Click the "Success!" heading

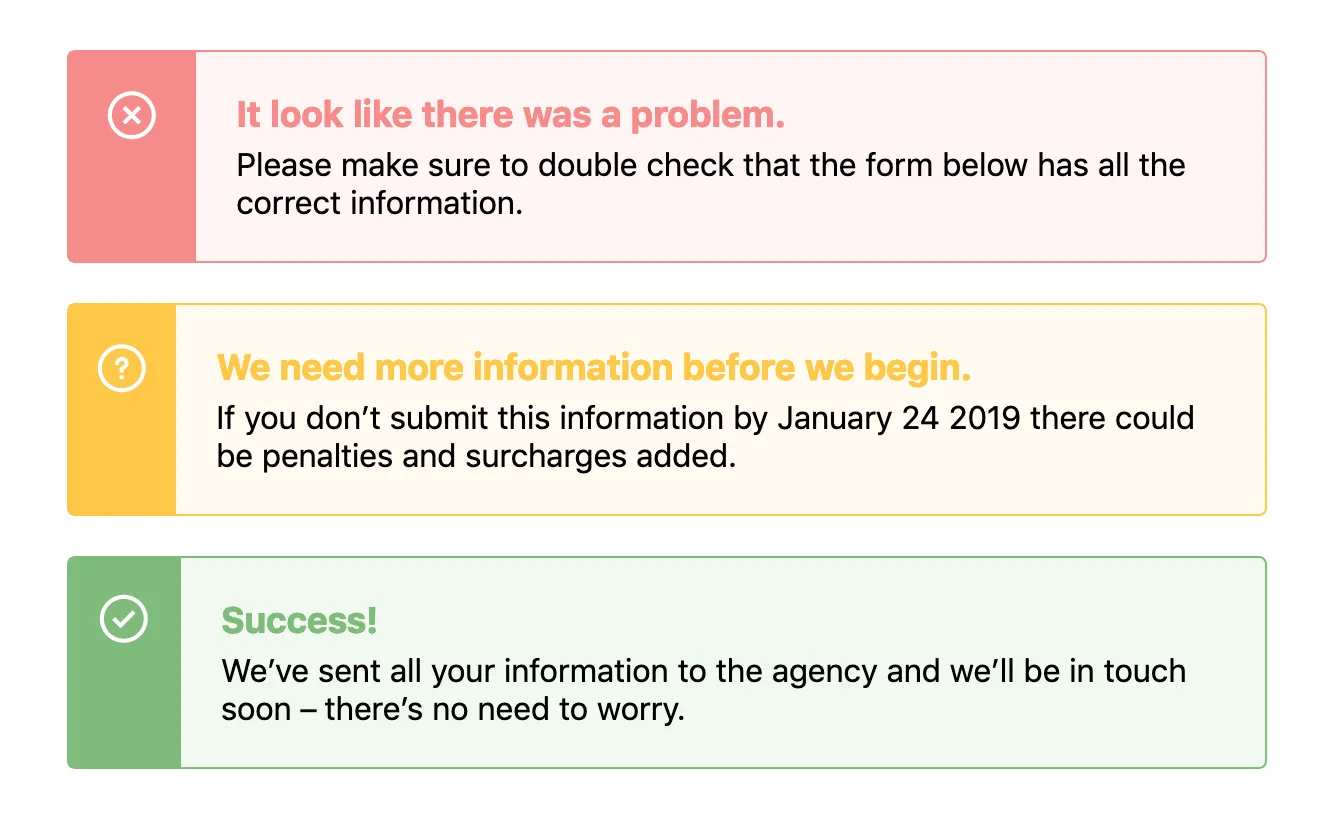299,620
